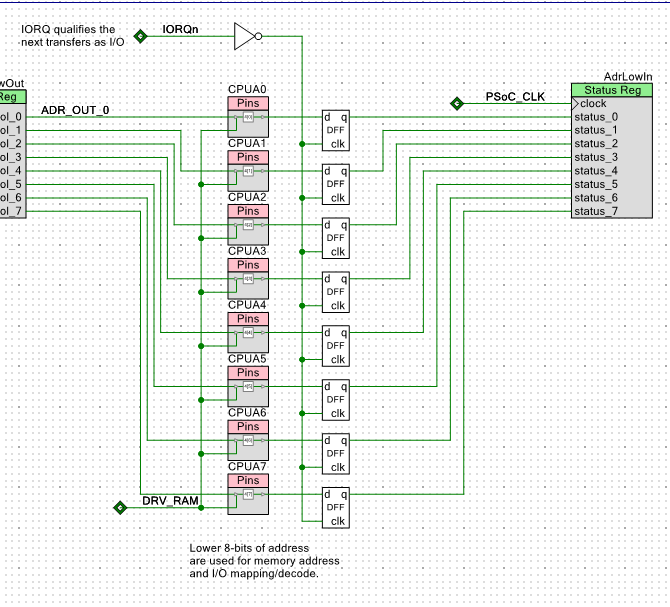Select the status_7 terminal
Viewport: 670px width, 607px height.
597,211
